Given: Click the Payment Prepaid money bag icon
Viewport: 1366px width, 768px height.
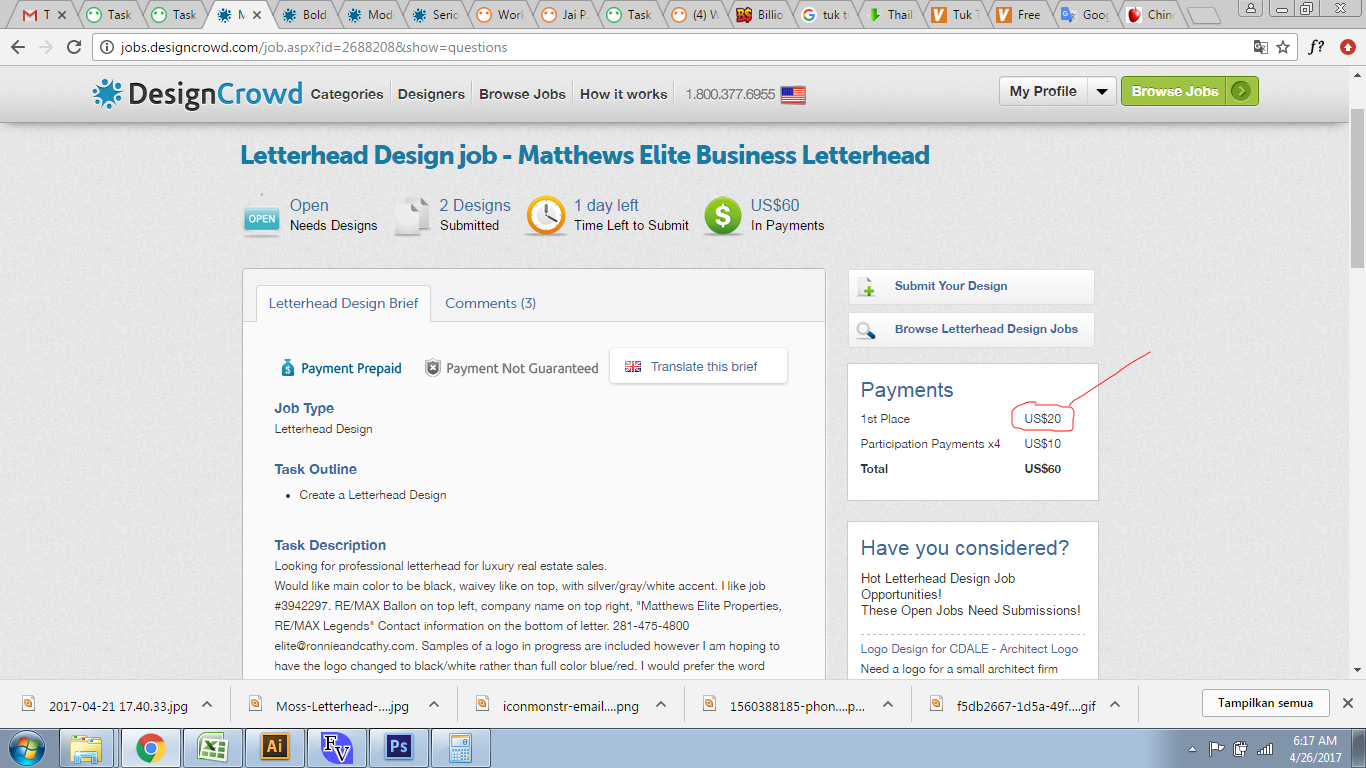Looking at the screenshot, I should click(288, 368).
